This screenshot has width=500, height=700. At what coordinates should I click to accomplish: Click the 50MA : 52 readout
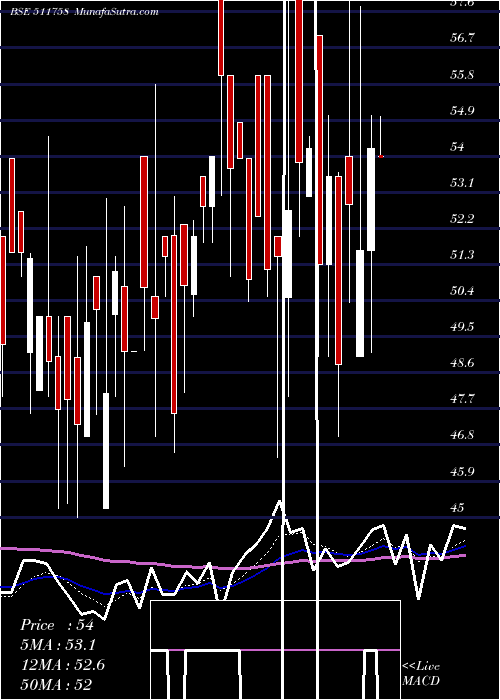56,685
